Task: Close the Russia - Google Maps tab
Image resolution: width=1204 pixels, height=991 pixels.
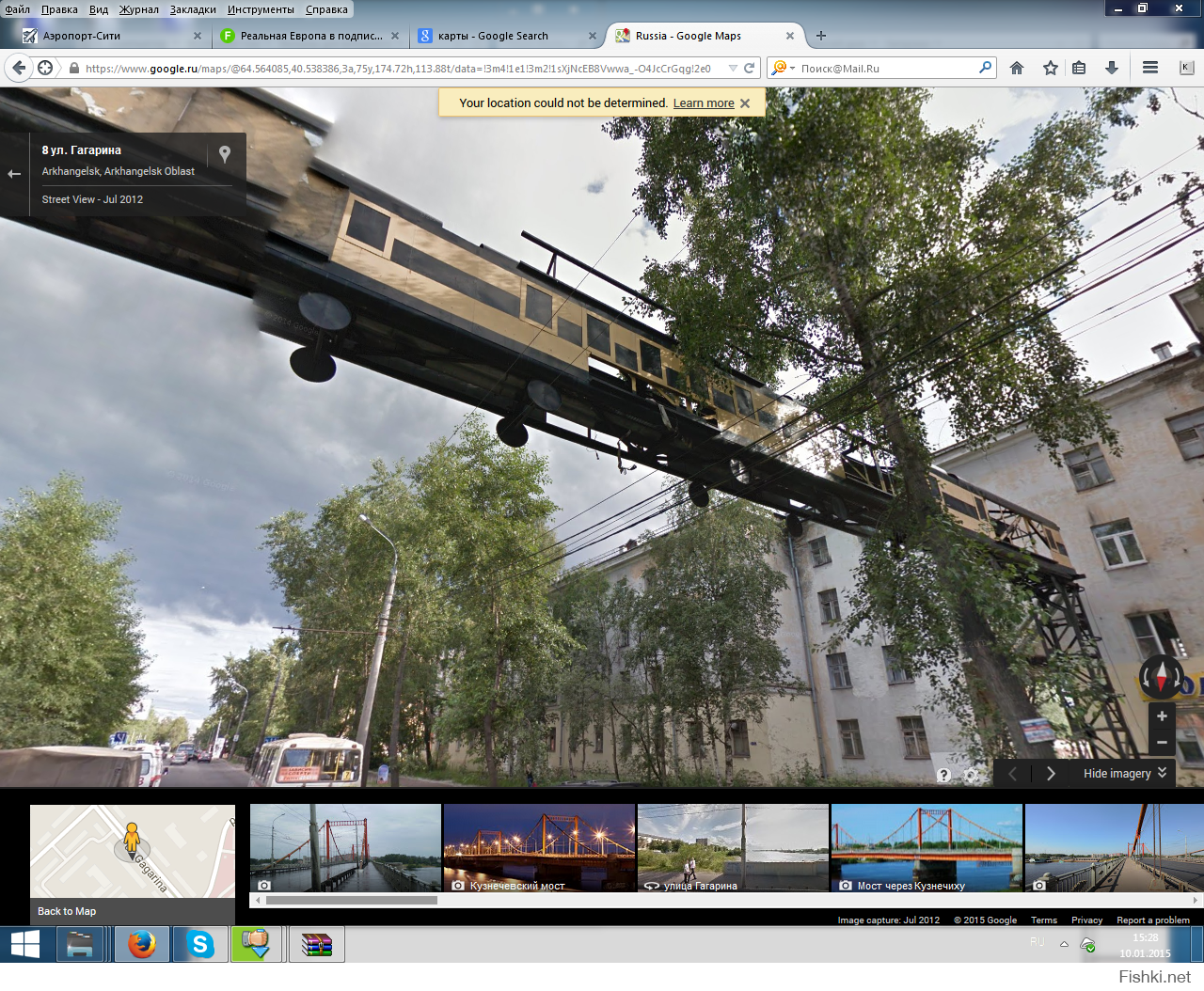Action: tap(790, 36)
